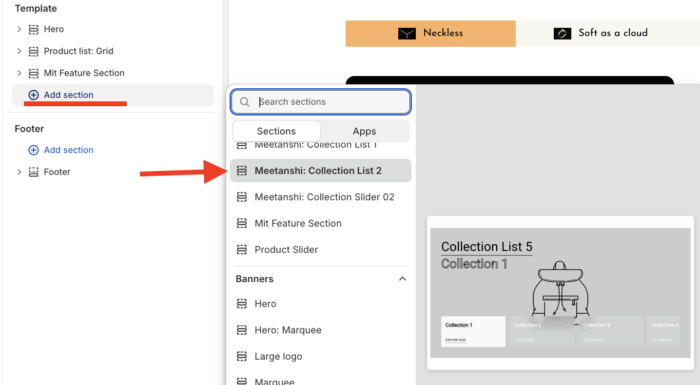
Task: Expand the Footer section in sidebar
Action: tap(19, 172)
